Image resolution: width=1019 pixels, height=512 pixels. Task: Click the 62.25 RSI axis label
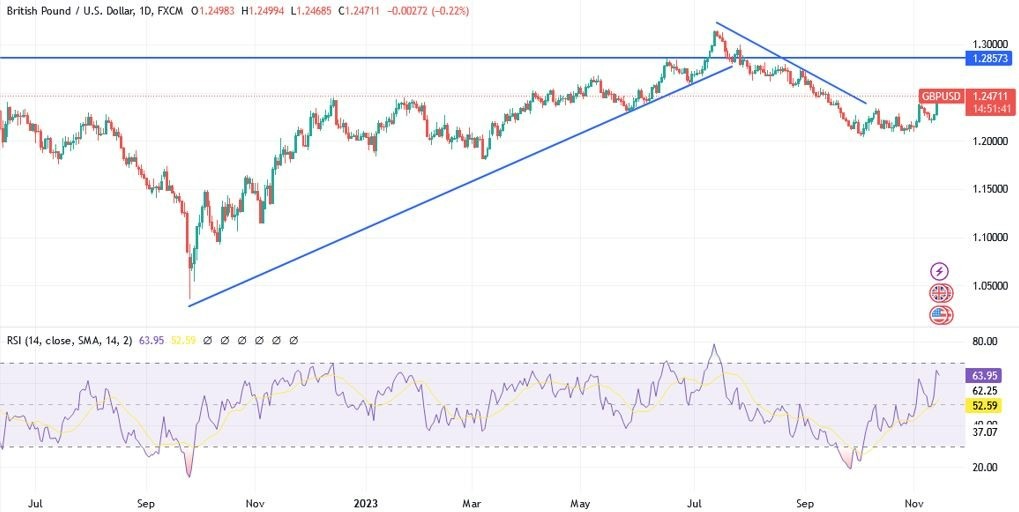click(x=987, y=390)
